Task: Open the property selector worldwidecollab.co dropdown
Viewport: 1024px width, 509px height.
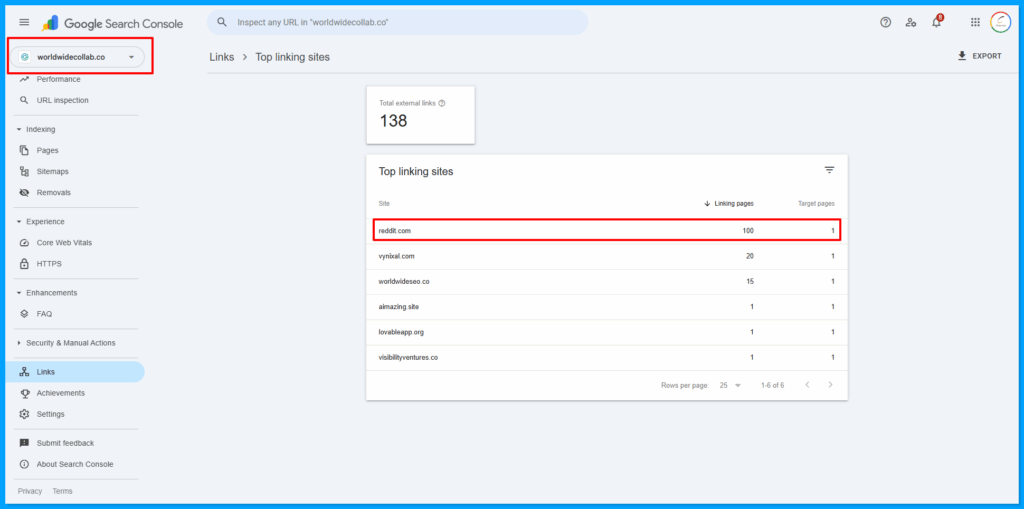Action: [x=77, y=57]
